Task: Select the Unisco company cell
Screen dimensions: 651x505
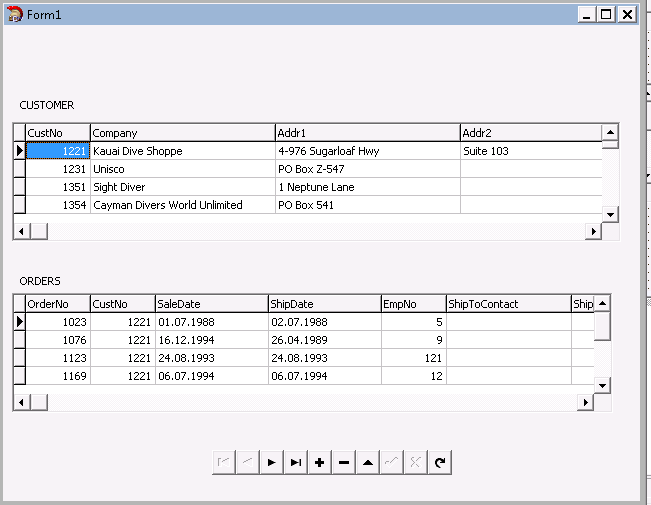Action: pos(183,169)
